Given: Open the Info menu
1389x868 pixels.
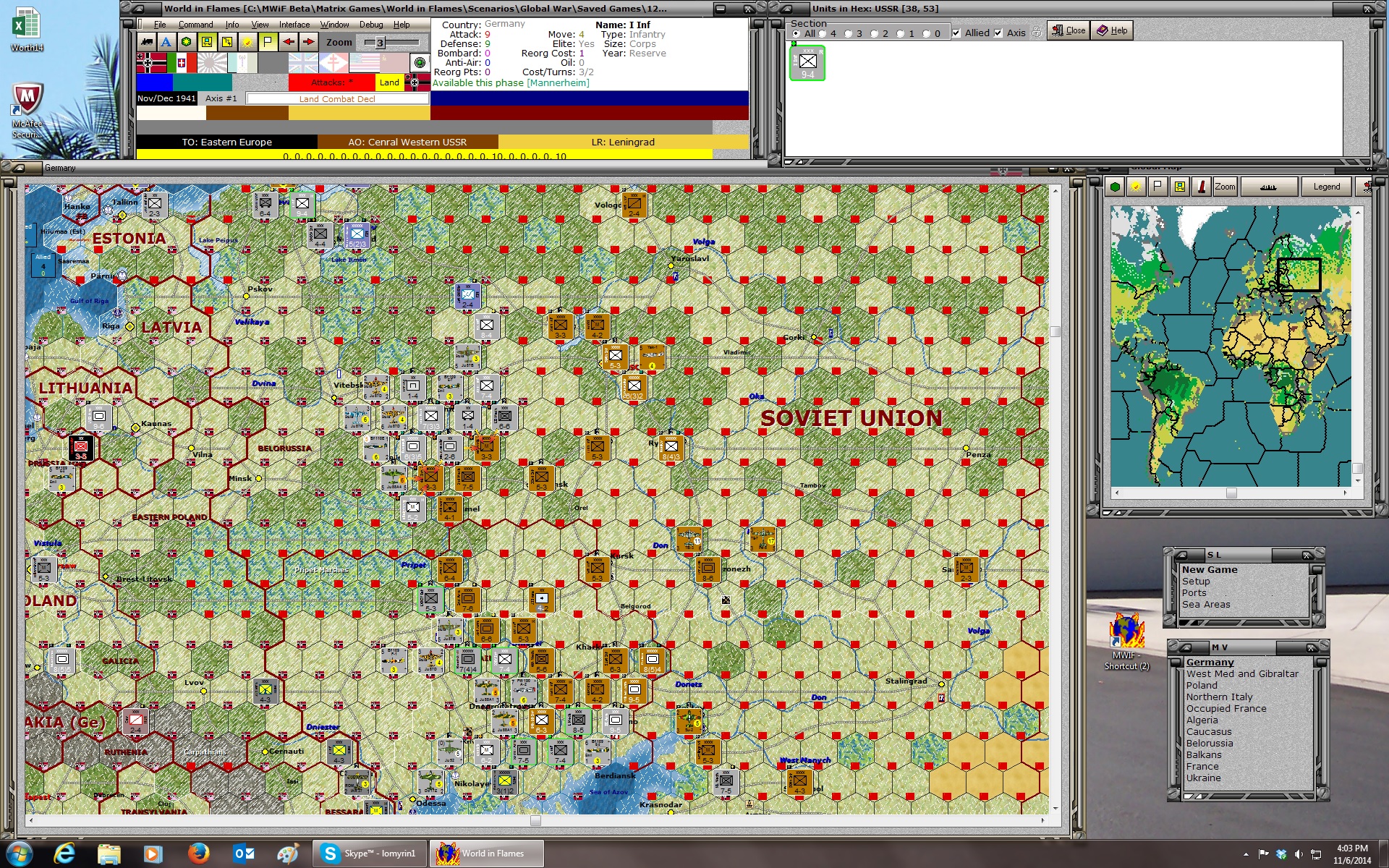Looking at the screenshot, I should [x=231, y=25].
